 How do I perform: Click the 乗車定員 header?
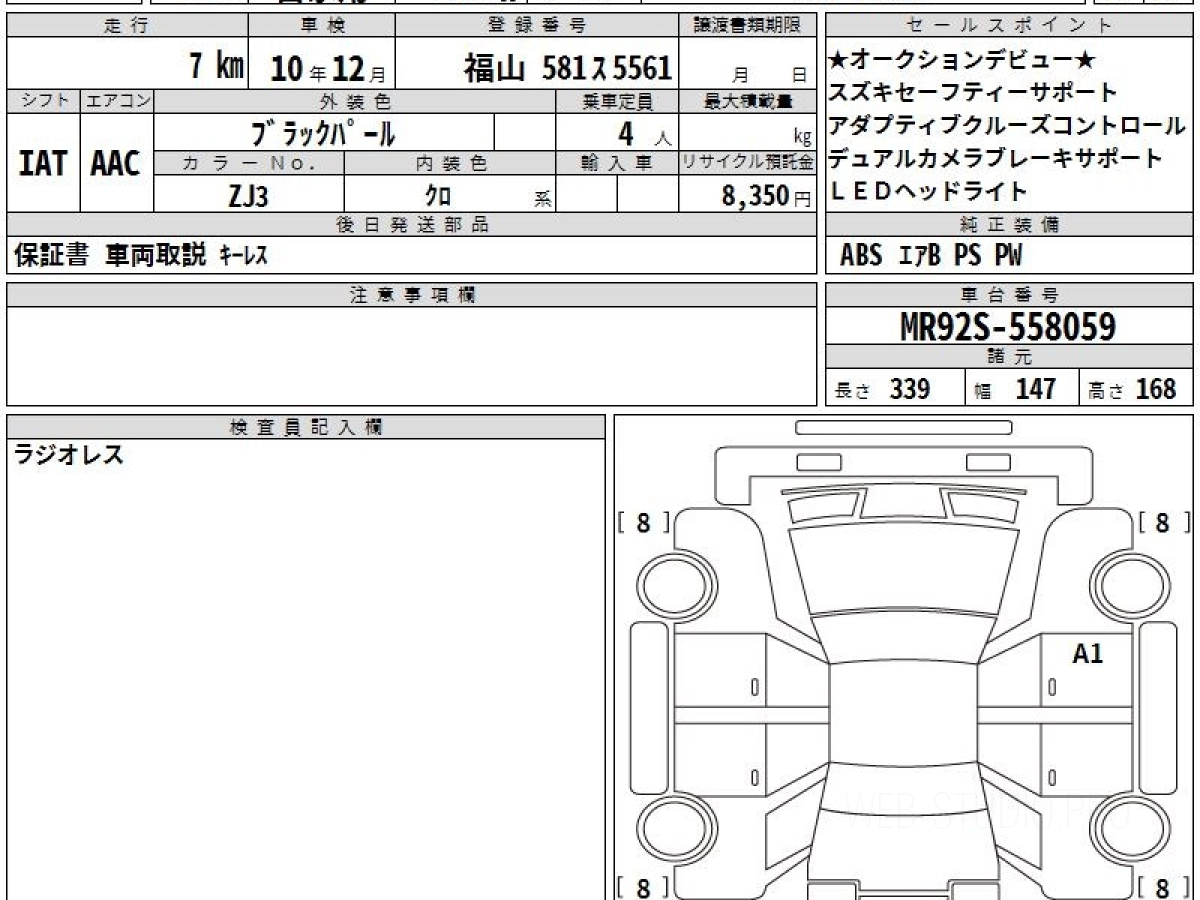pos(617,101)
